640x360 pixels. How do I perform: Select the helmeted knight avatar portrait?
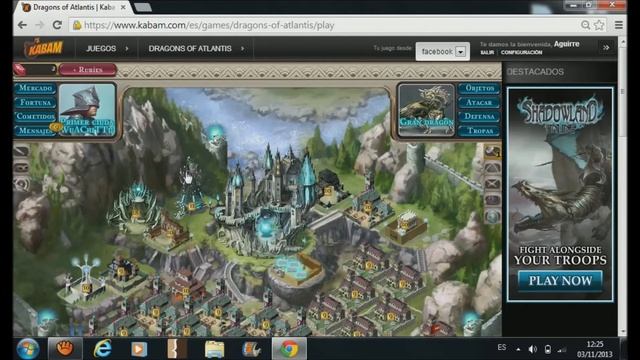pyautogui.click(x=87, y=109)
